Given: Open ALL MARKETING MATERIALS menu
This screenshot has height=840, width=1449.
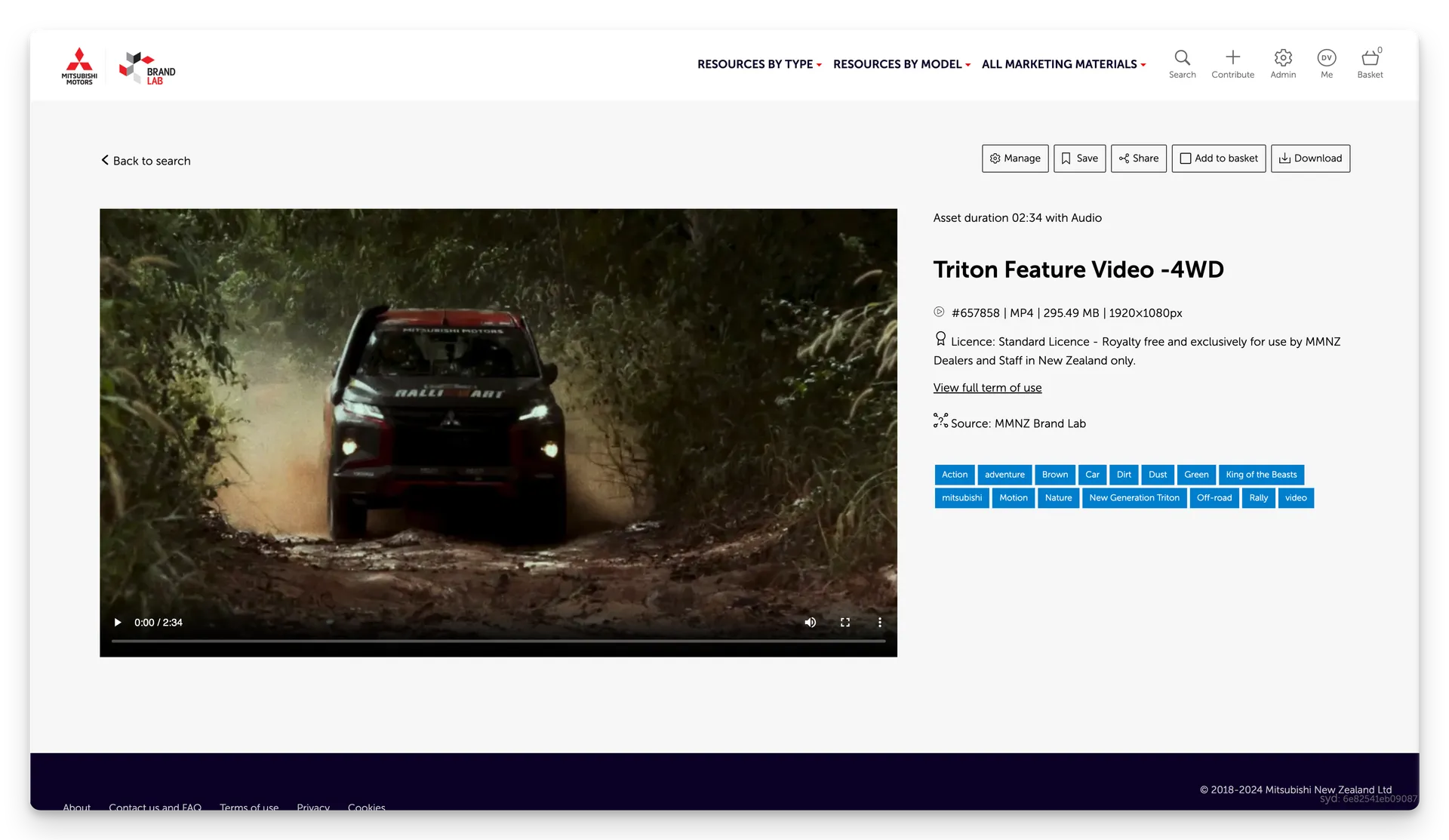Looking at the screenshot, I should click(1063, 64).
